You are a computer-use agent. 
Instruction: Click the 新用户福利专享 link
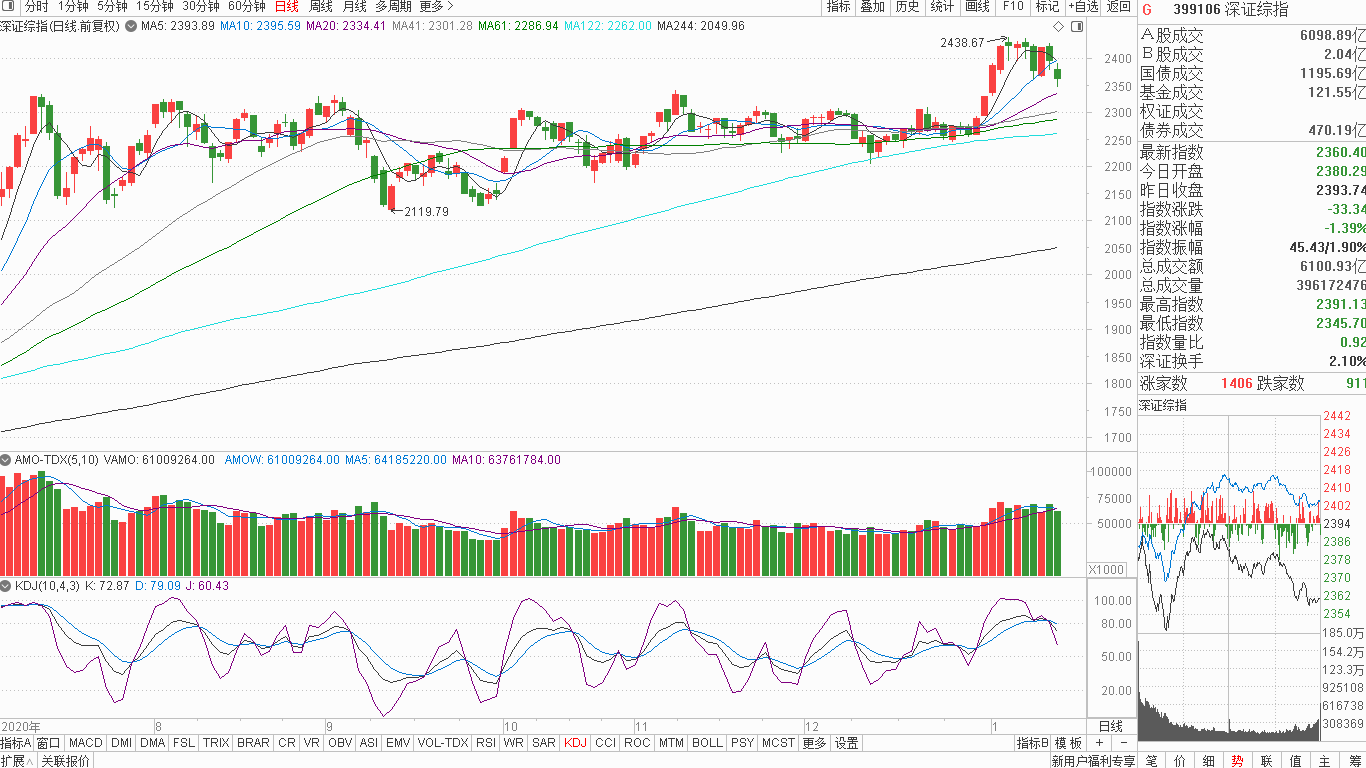point(1092,760)
